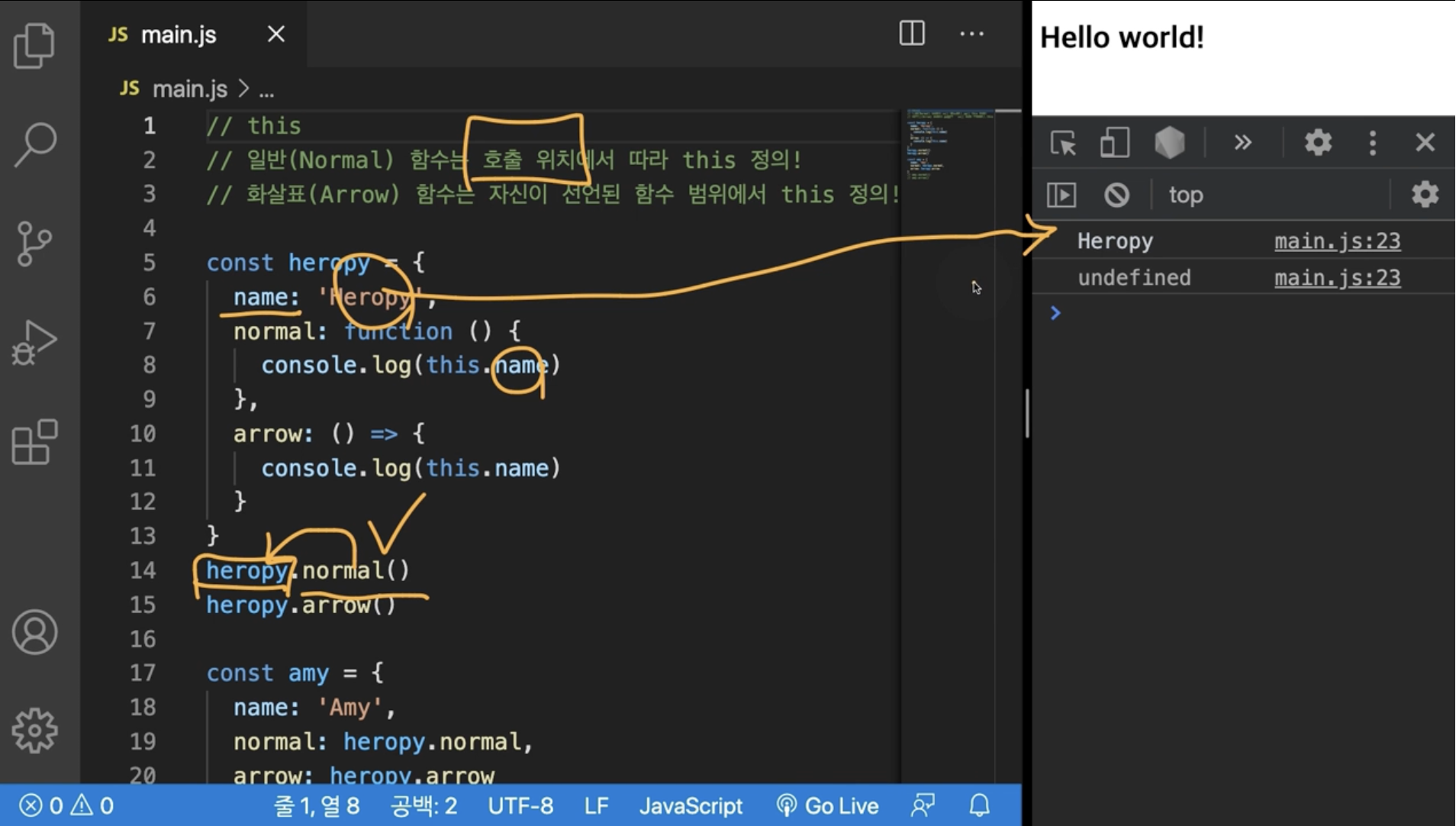Activate DevTools inspect element picker
The image size is (1456, 826).
point(1064,143)
